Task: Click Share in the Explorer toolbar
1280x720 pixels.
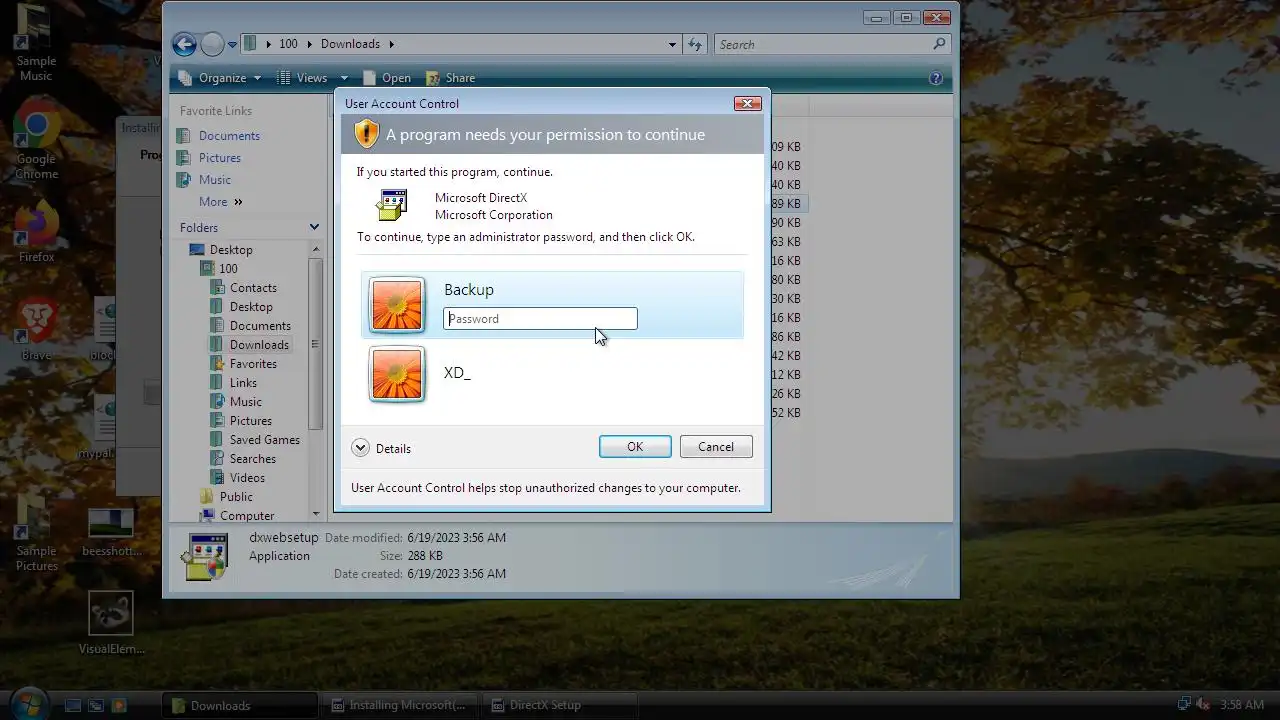Action: (451, 78)
